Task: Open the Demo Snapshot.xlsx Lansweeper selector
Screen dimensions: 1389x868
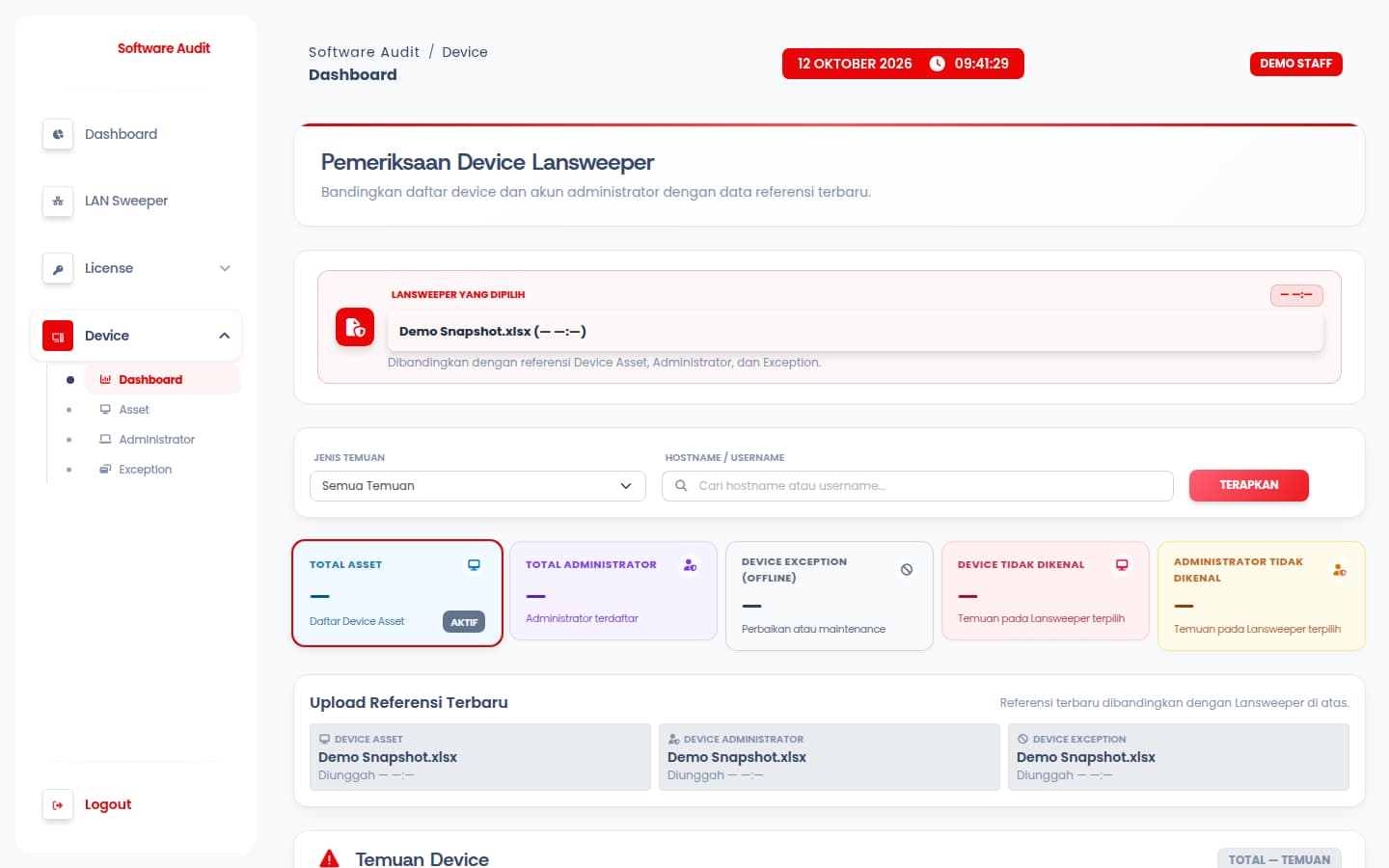Action: pos(856,332)
